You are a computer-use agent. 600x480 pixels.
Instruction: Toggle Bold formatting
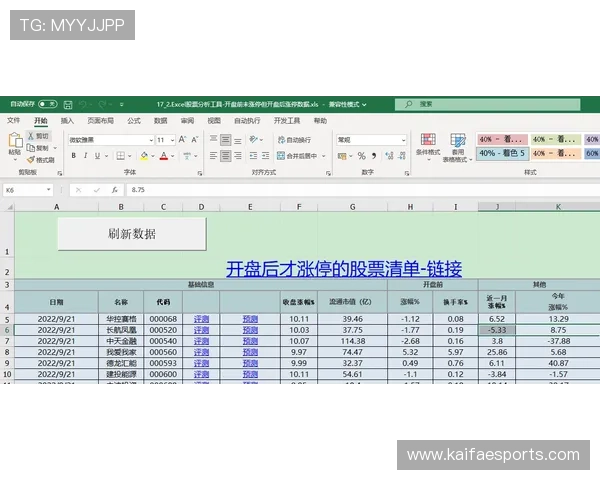point(73,155)
